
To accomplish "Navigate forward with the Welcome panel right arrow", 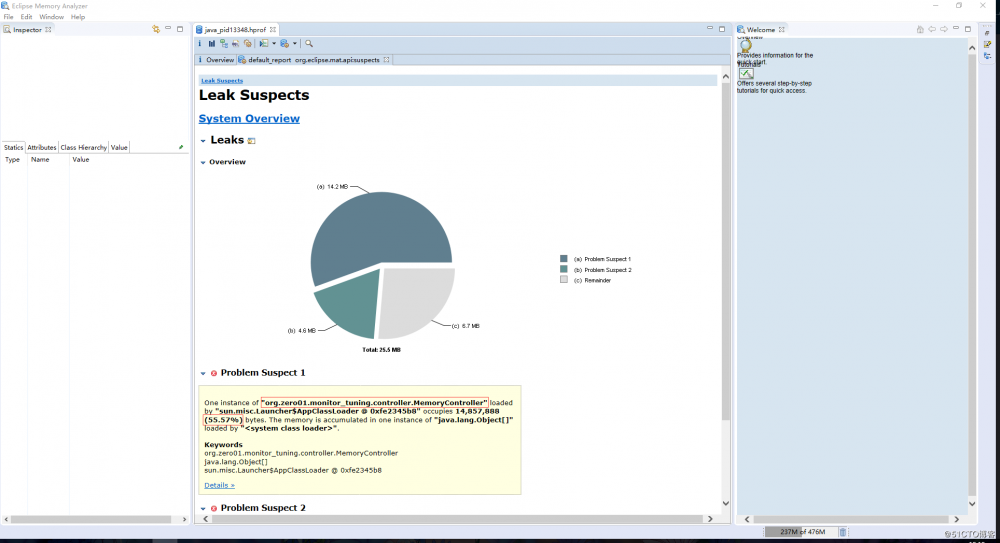I will (943, 29).
